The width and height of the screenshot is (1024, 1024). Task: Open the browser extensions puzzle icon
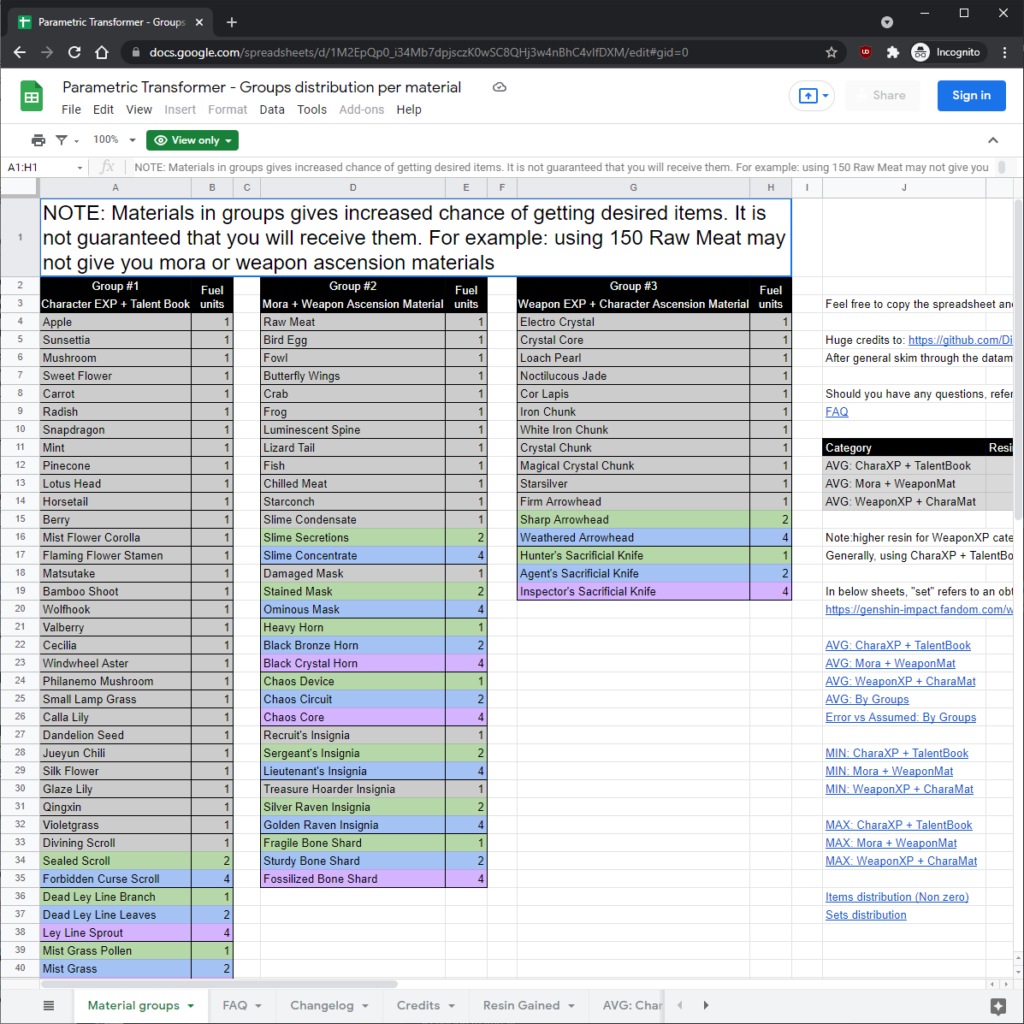tap(893, 52)
